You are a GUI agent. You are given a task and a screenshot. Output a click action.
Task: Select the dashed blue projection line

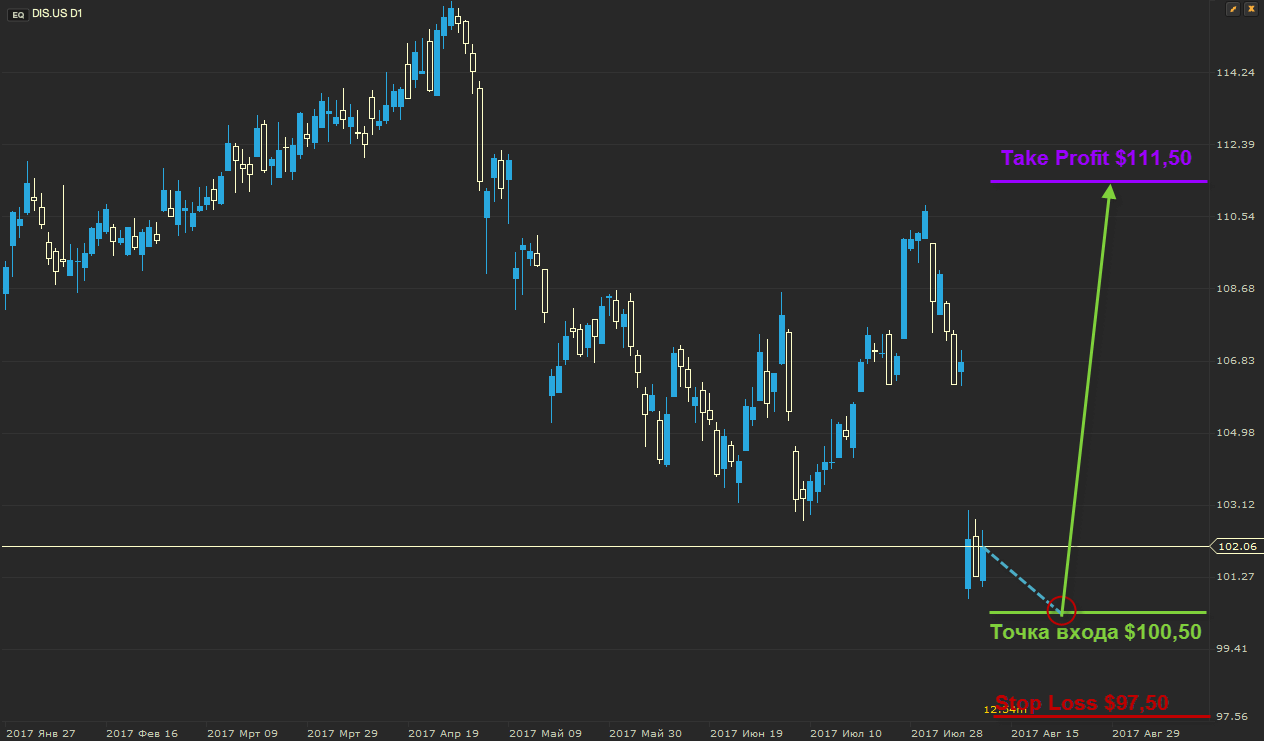pos(1022,577)
